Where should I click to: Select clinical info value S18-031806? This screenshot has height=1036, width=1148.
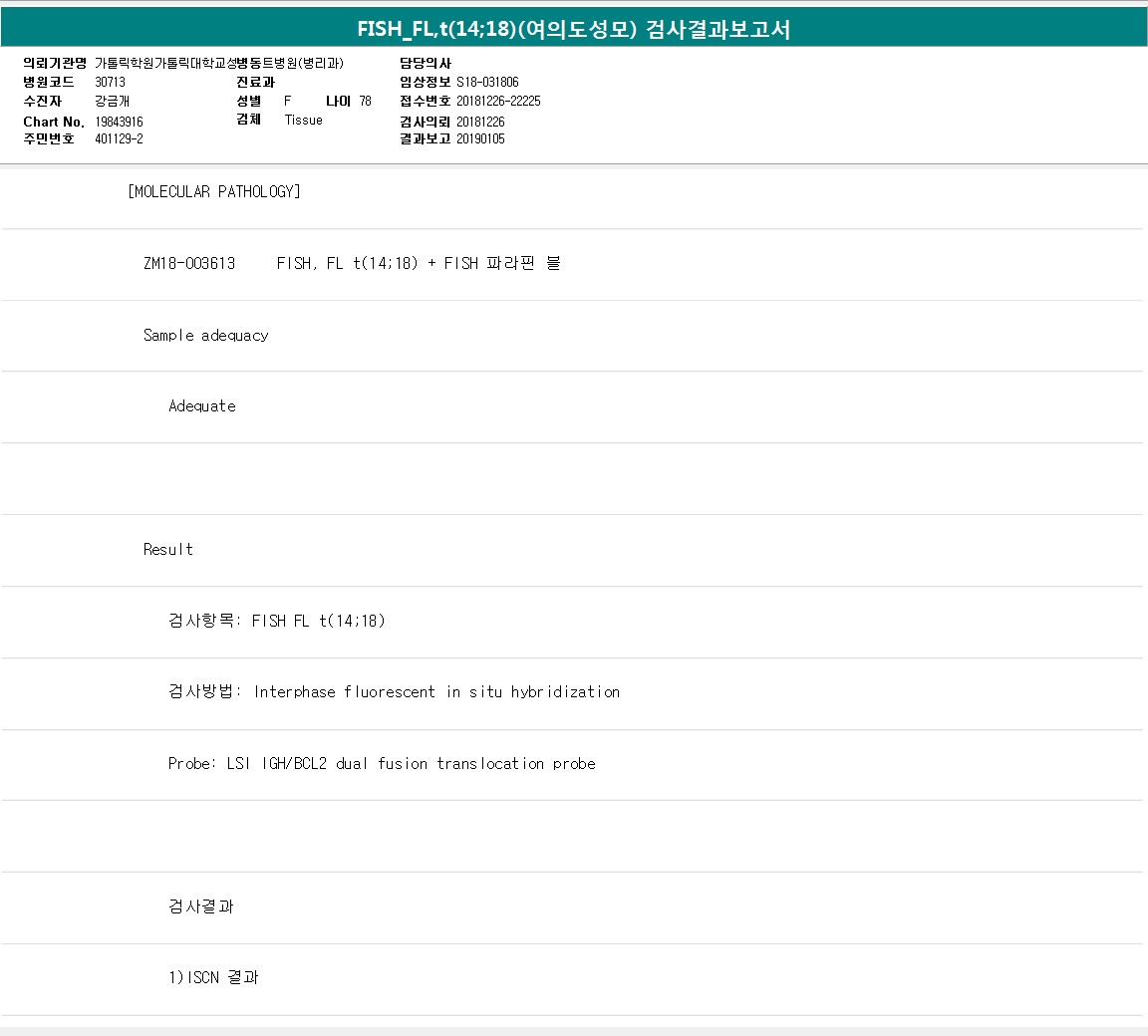(x=487, y=82)
